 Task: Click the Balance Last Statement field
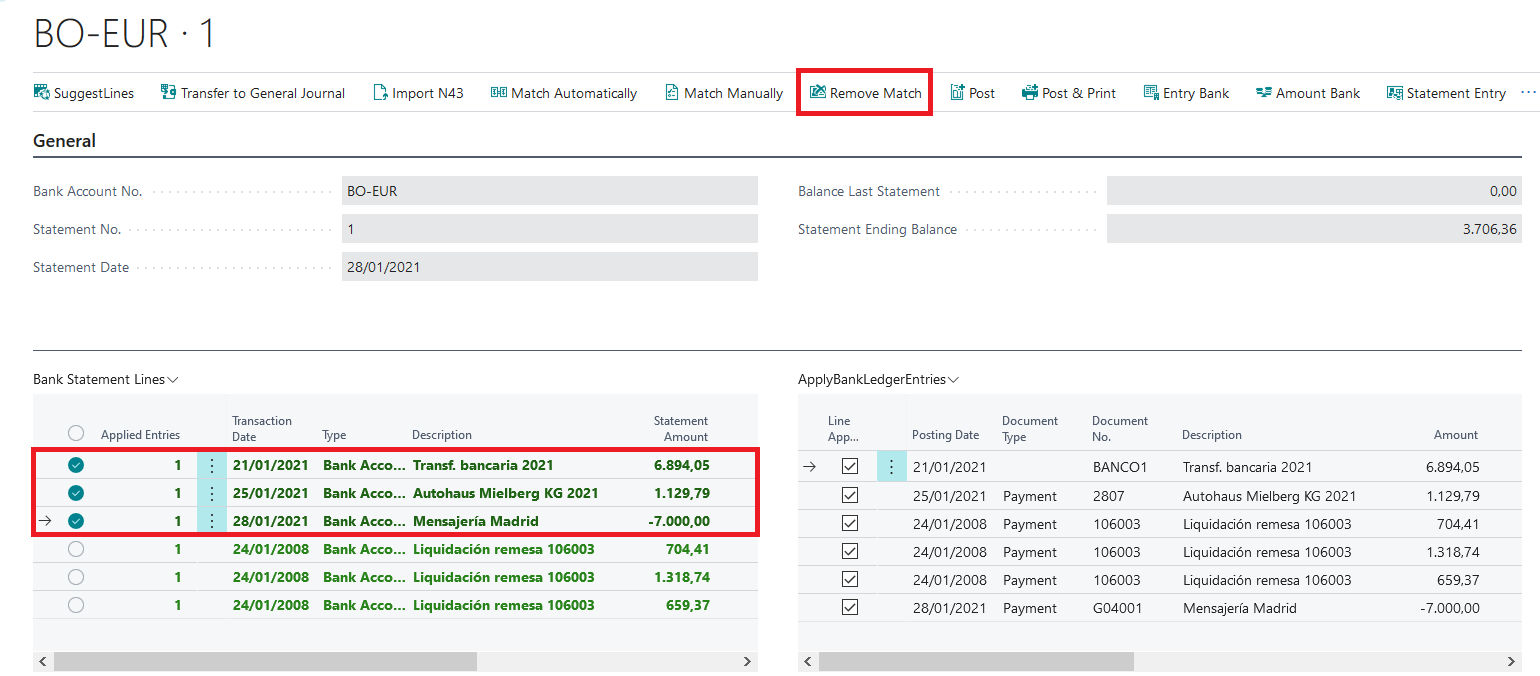pyautogui.click(x=1314, y=191)
